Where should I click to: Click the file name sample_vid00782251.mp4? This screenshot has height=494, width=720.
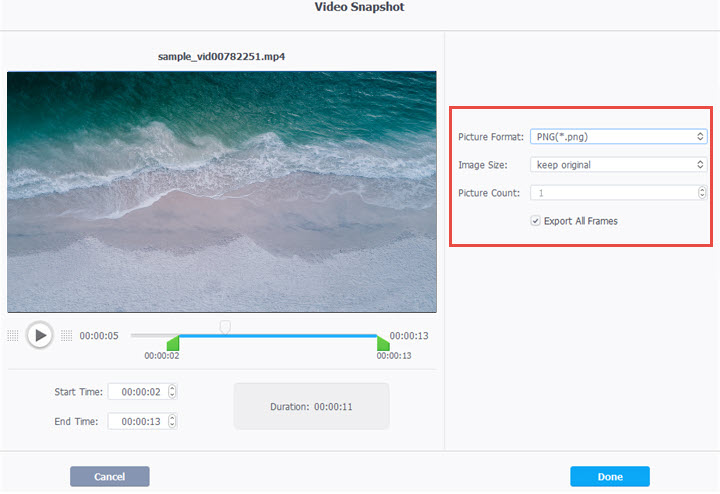tap(221, 56)
